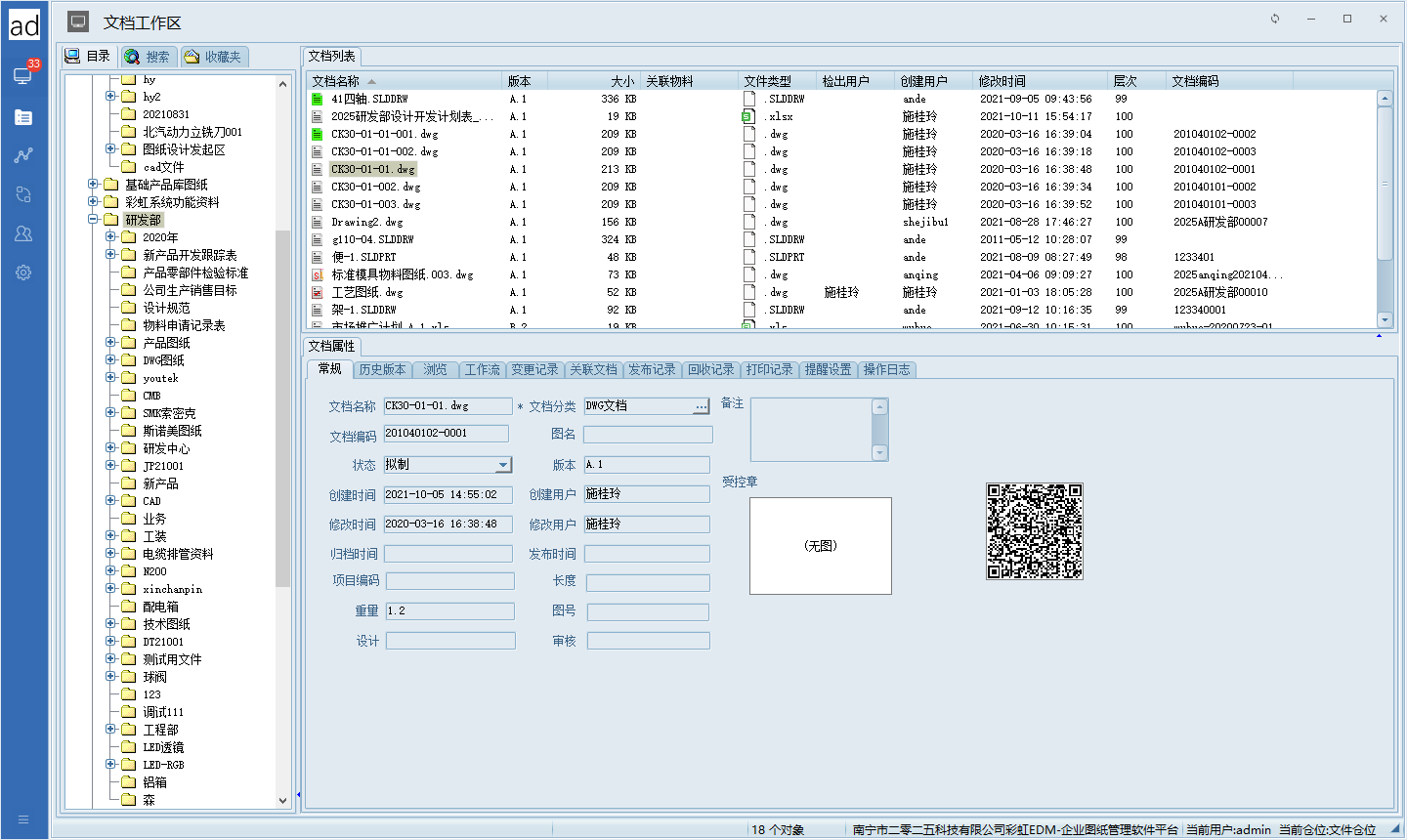Open the 浏览 tab

click(x=435, y=369)
